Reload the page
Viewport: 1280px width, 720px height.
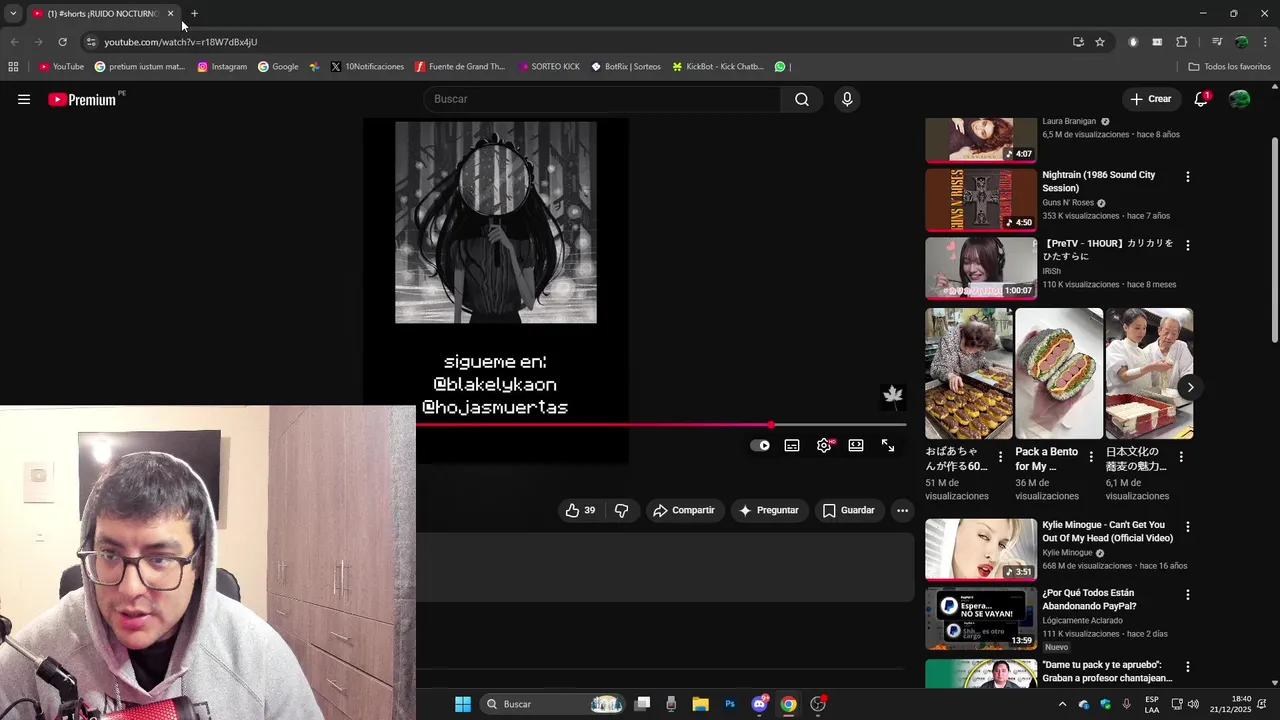pyautogui.click(x=62, y=42)
